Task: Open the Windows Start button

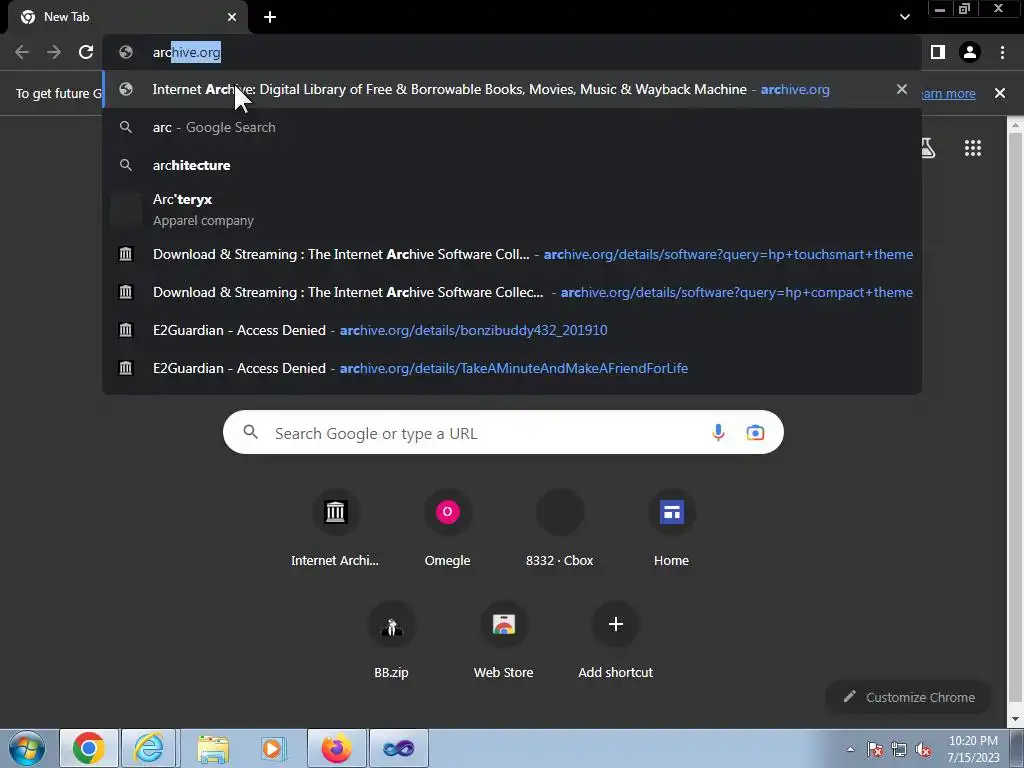Action: coord(27,748)
